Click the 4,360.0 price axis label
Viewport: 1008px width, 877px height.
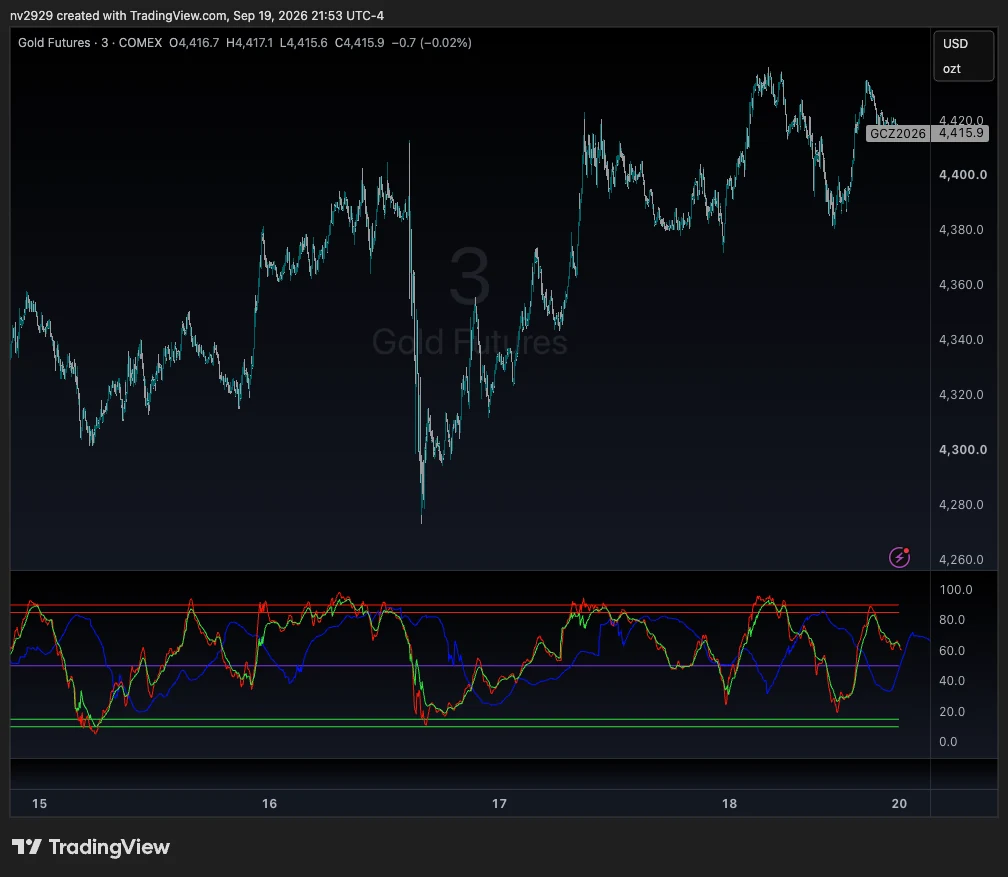961,285
